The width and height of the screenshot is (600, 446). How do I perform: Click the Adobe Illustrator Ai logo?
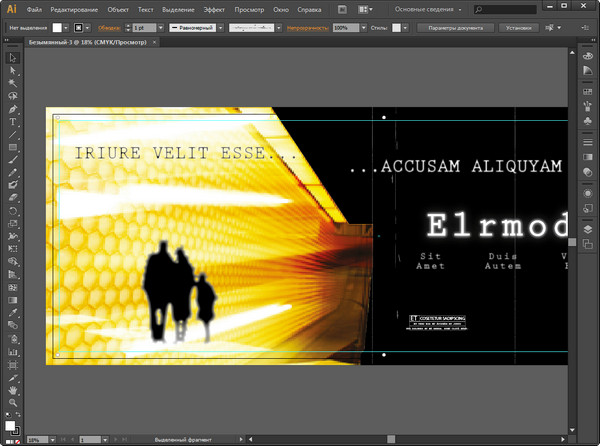click(12, 9)
